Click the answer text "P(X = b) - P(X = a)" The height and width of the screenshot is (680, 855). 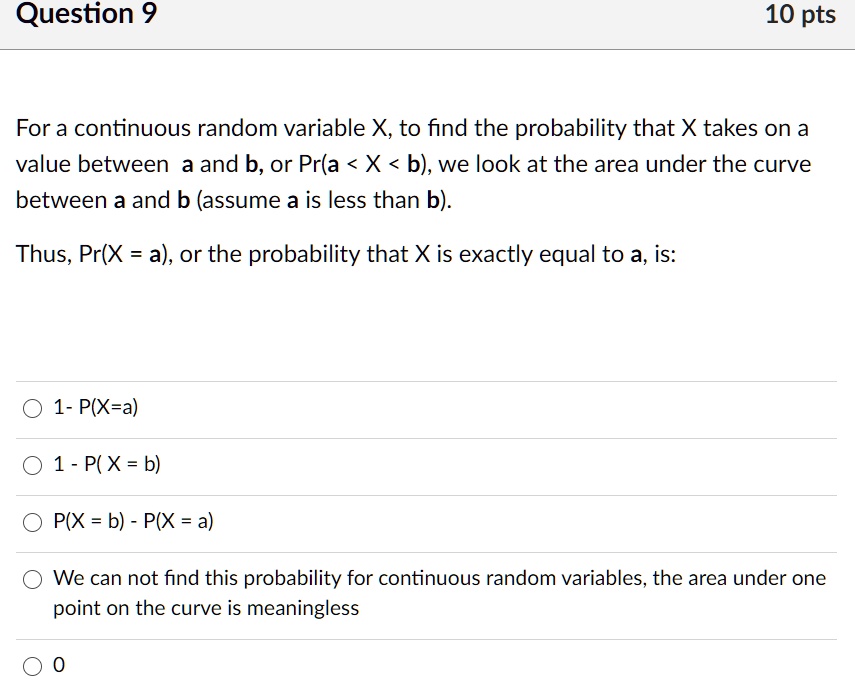pos(134,520)
